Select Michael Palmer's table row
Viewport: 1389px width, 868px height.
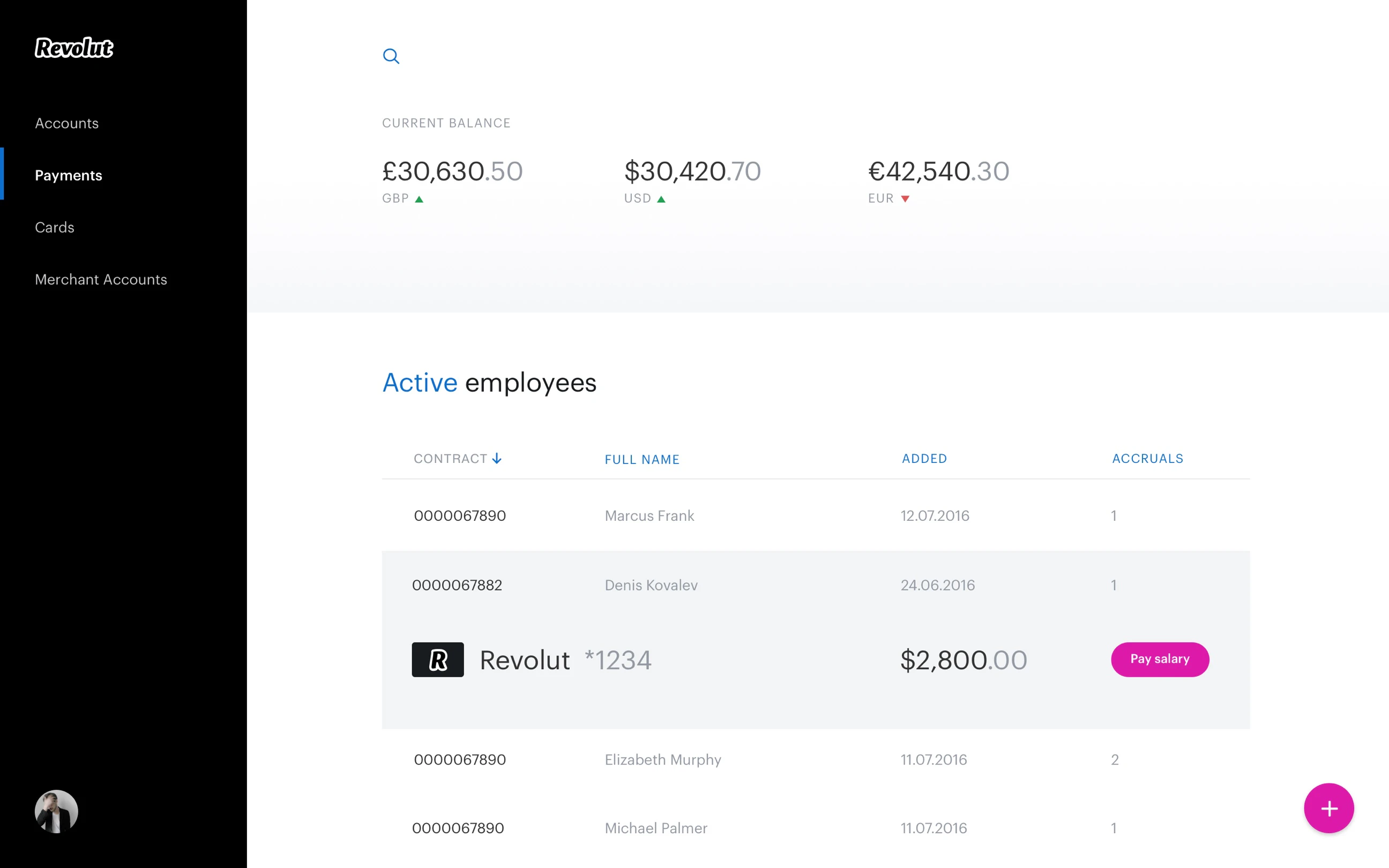coord(655,828)
